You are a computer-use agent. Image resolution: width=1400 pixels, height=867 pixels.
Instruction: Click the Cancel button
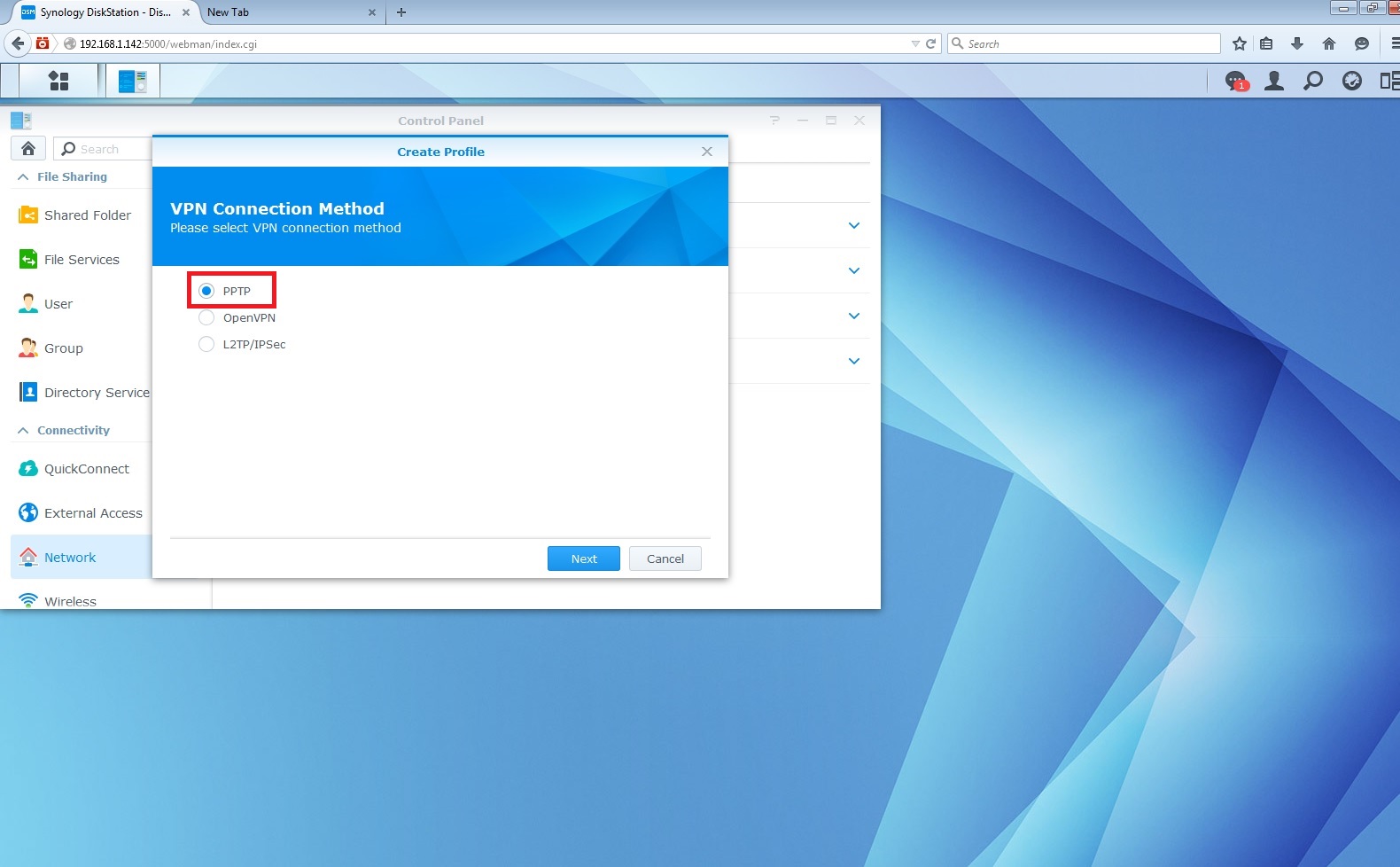(x=665, y=558)
